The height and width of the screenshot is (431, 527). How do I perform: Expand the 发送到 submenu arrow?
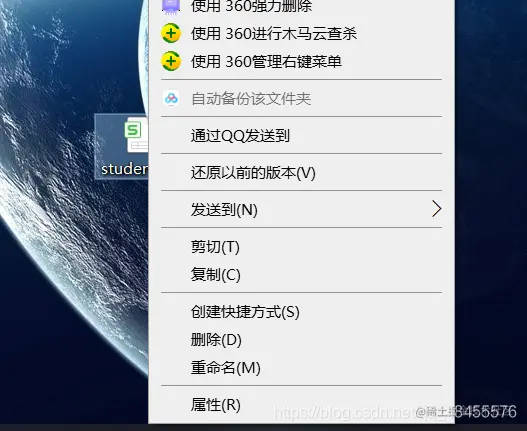point(436,209)
